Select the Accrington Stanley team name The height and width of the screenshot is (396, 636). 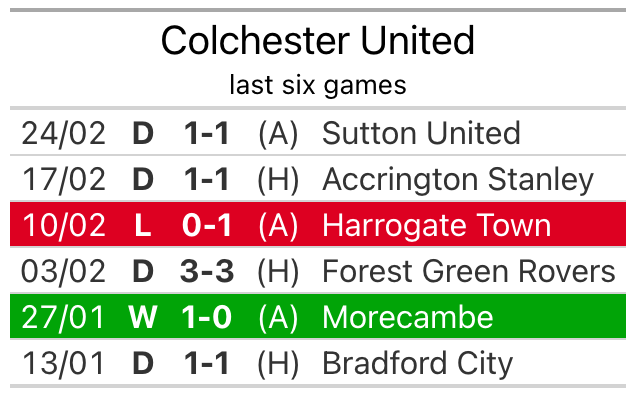(458, 179)
